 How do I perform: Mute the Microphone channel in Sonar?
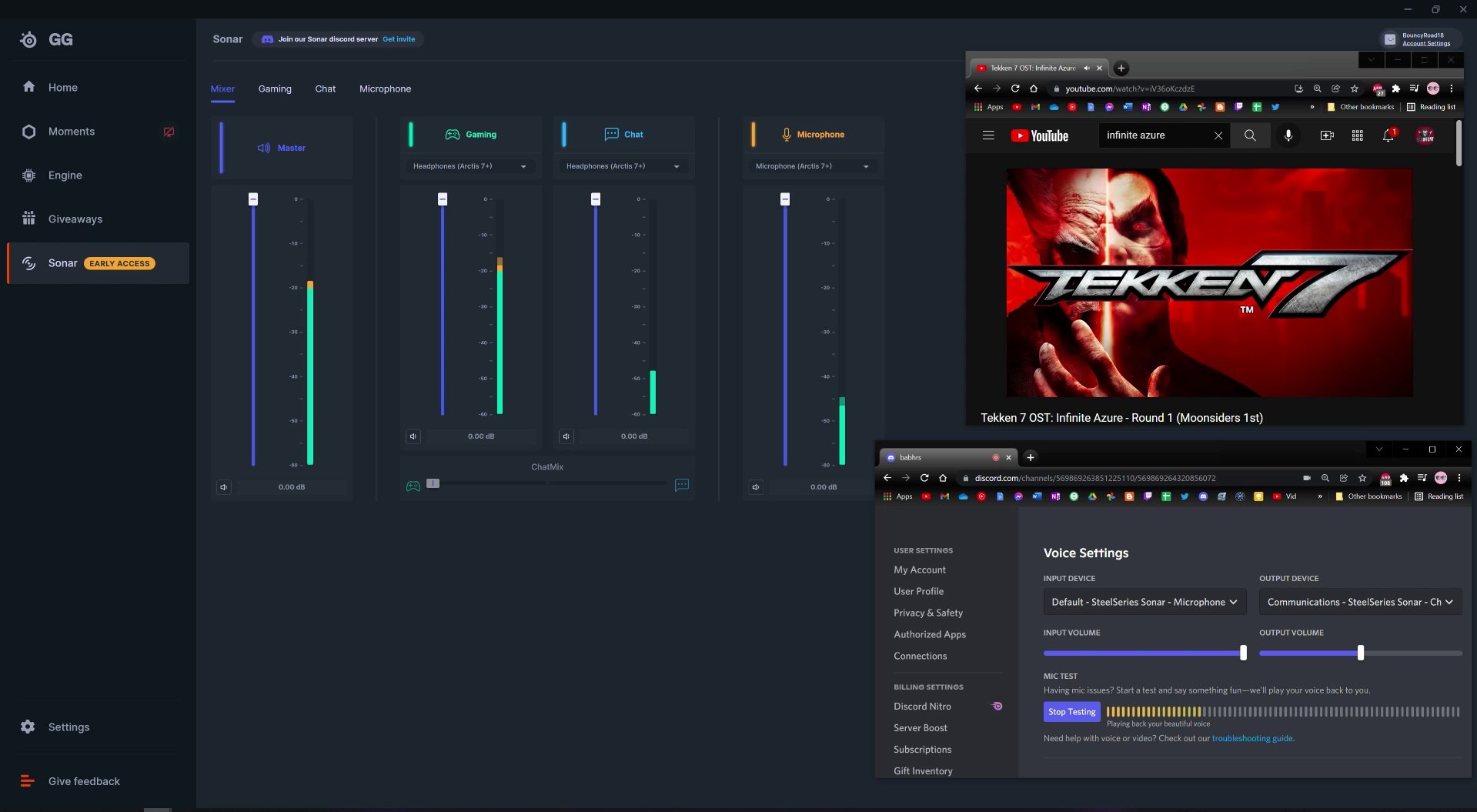[x=756, y=487]
